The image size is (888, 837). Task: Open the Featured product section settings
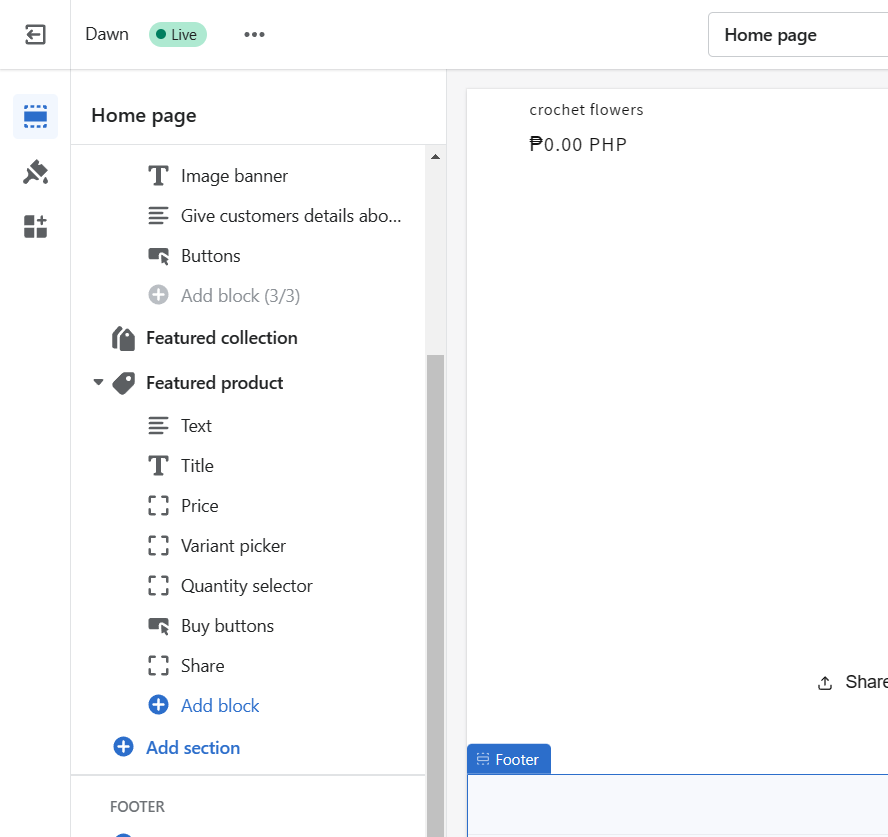pyautogui.click(x=215, y=383)
